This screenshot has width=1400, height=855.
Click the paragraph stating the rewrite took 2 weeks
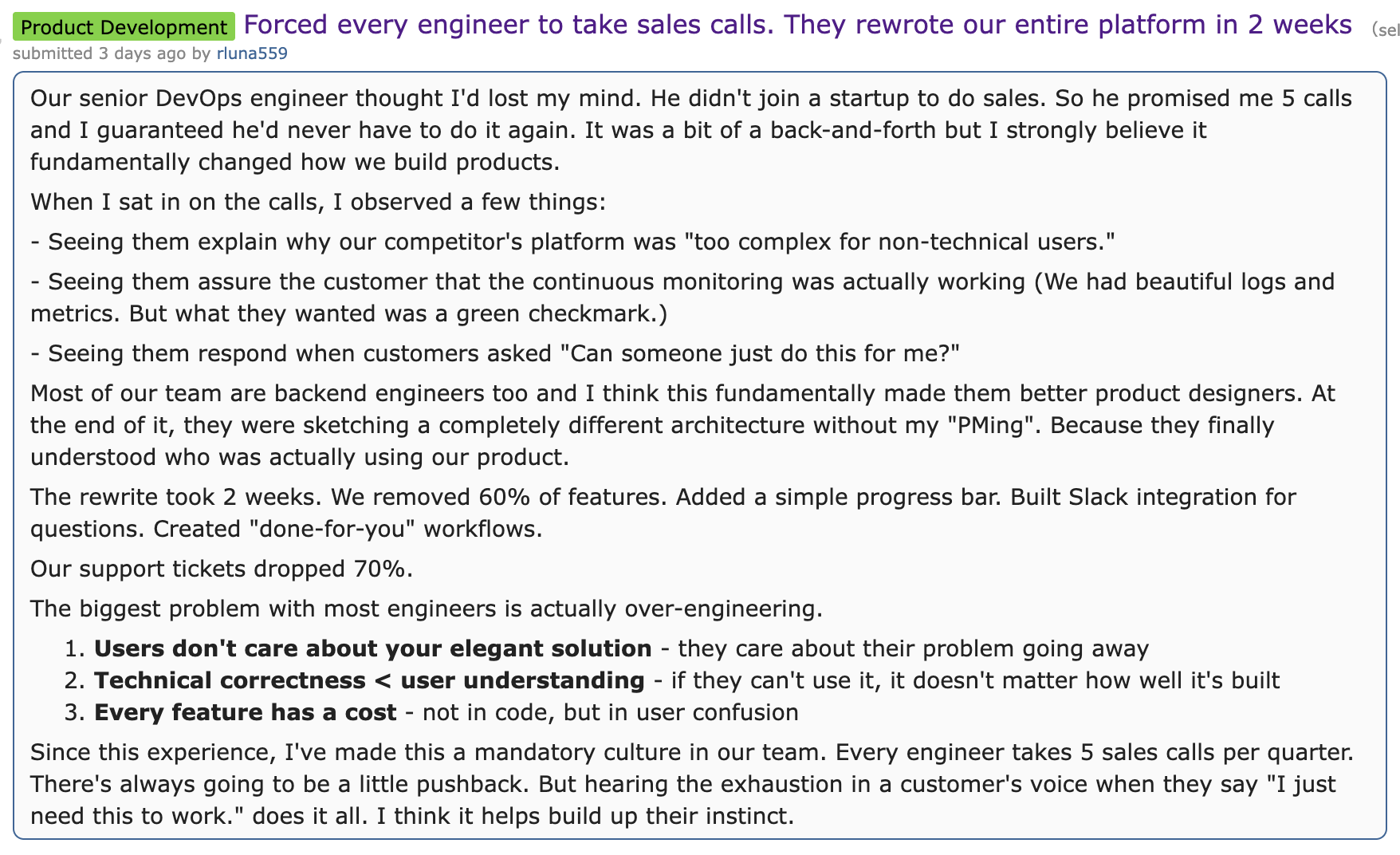point(663,513)
